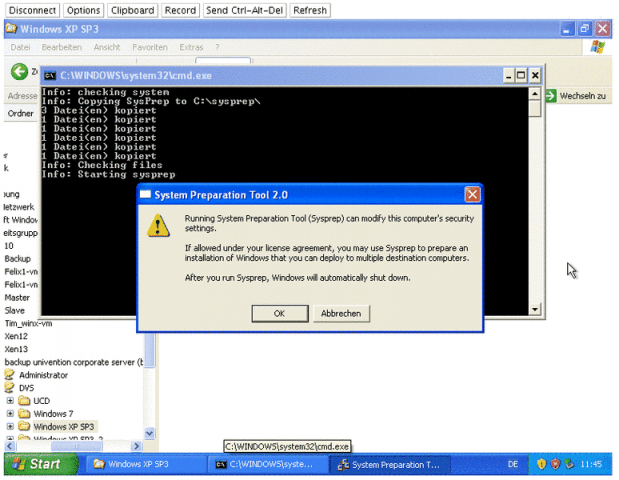This screenshot has width=619, height=480.
Task: Maximize the cmd.exe window
Action: pos(521,75)
